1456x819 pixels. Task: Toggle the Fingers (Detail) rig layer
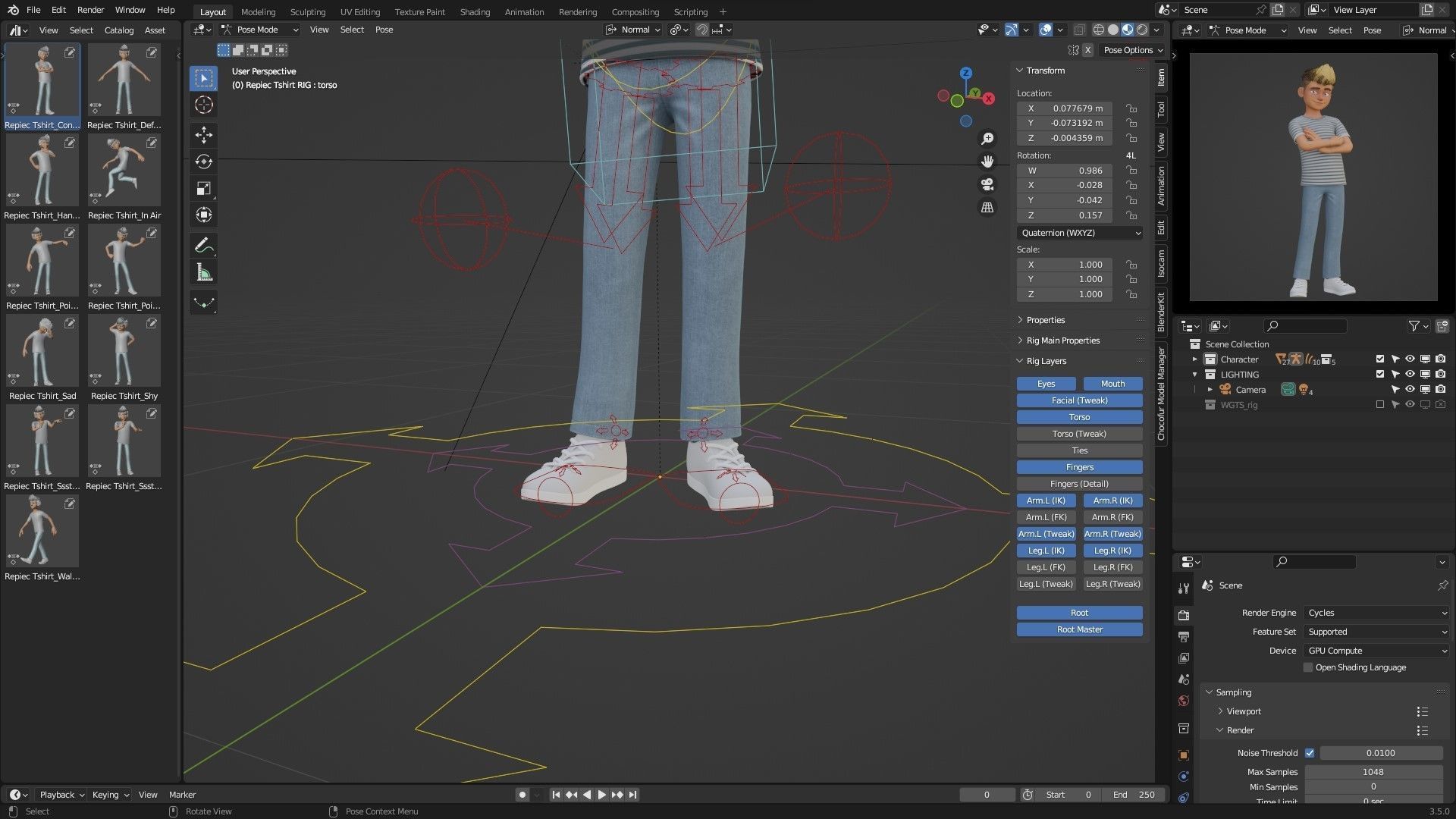(1079, 484)
